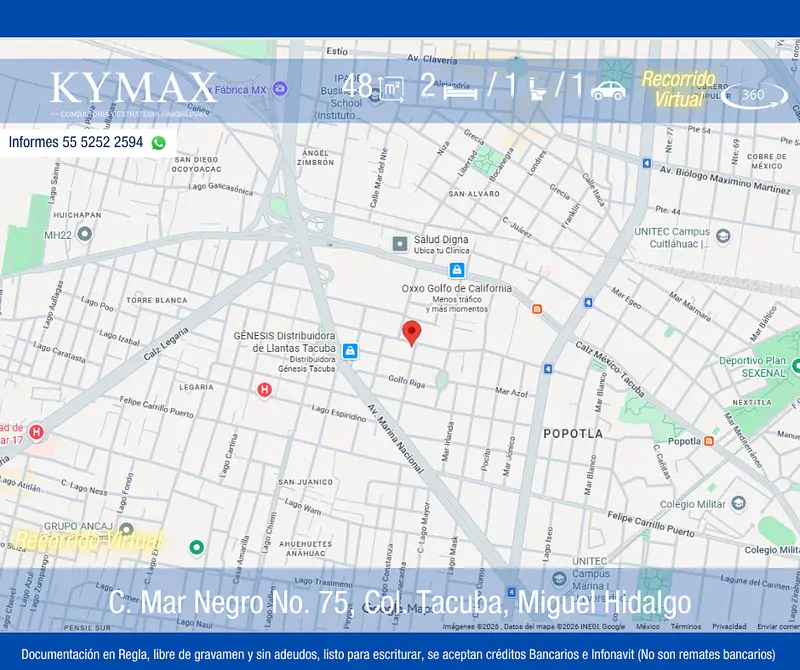Click the 360 virtual tour icon
The image size is (800, 670).
[754, 95]
